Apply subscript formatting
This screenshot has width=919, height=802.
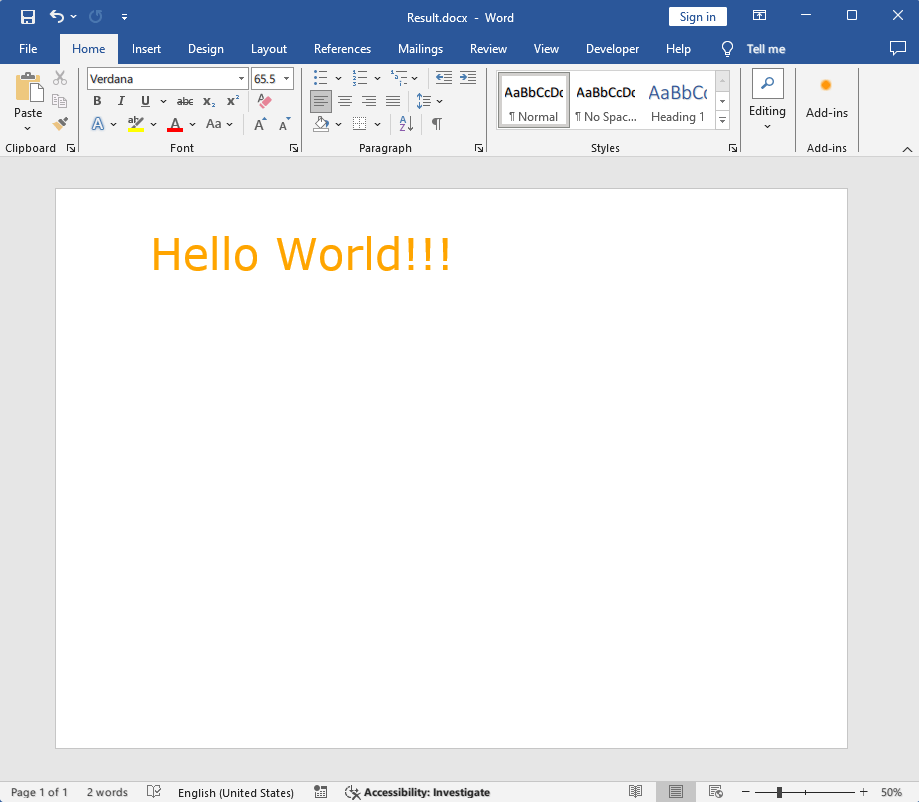[208, 101]
